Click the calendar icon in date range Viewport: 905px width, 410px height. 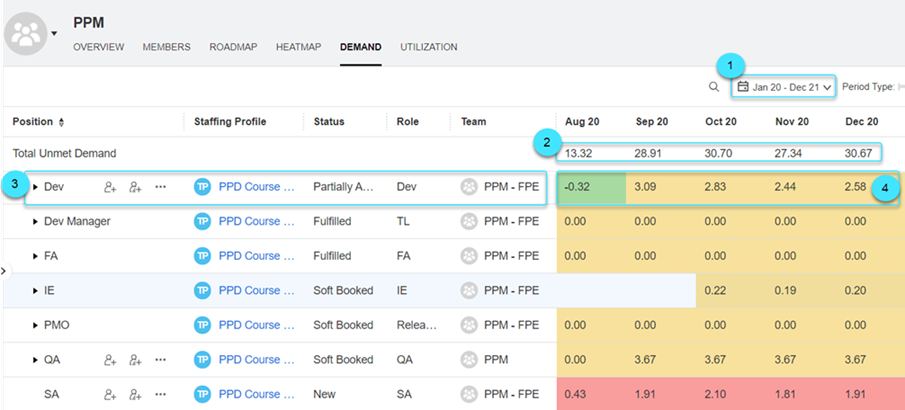[743, 87]
